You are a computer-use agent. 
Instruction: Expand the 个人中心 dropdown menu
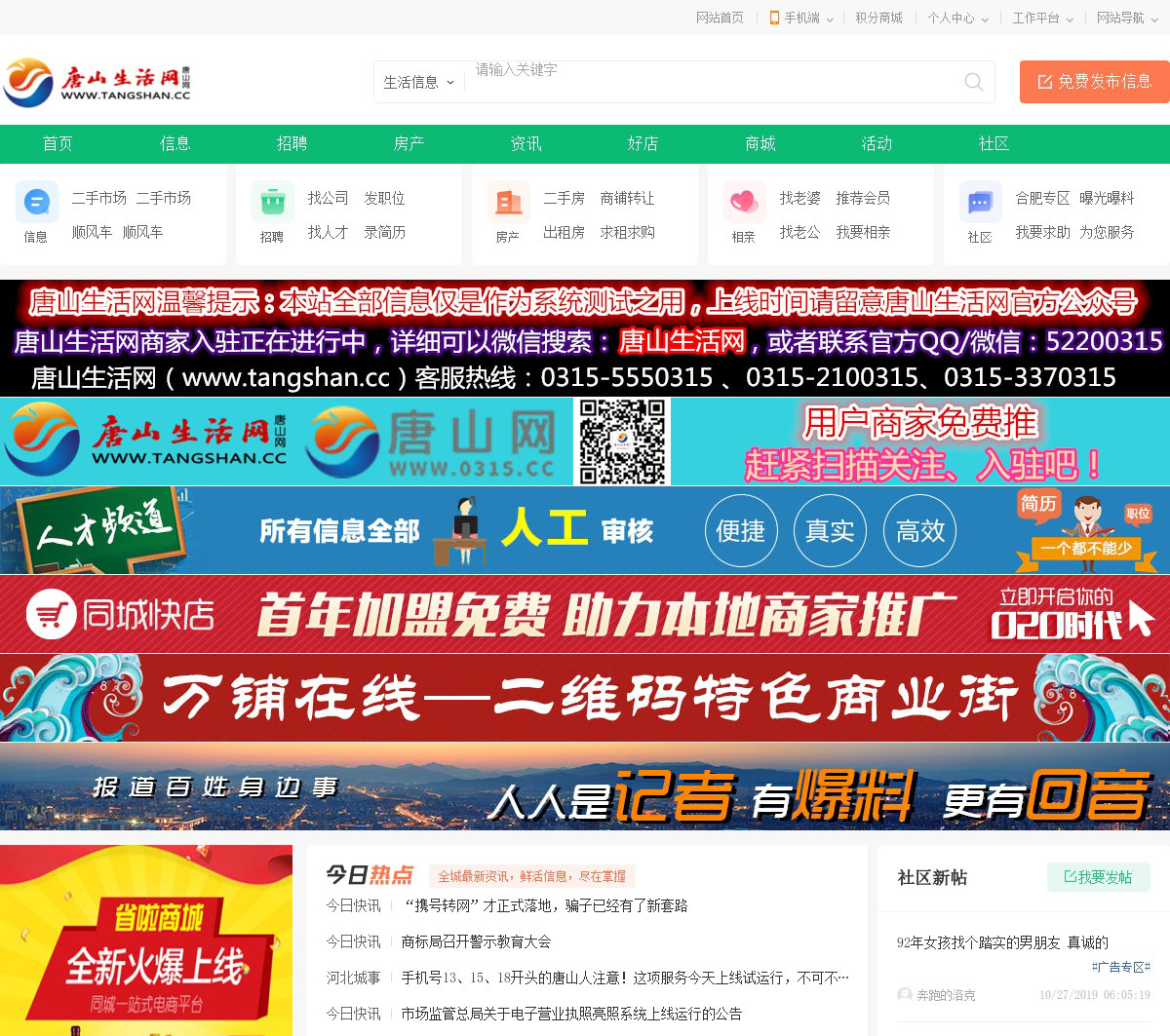[957, 18]
